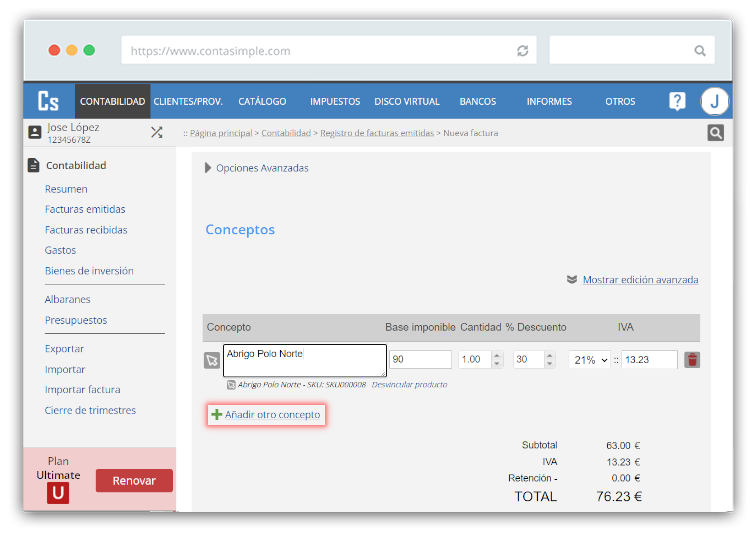Click the browser search box
The width and height of the screenshot is (750, 535).
coord(632,50)
